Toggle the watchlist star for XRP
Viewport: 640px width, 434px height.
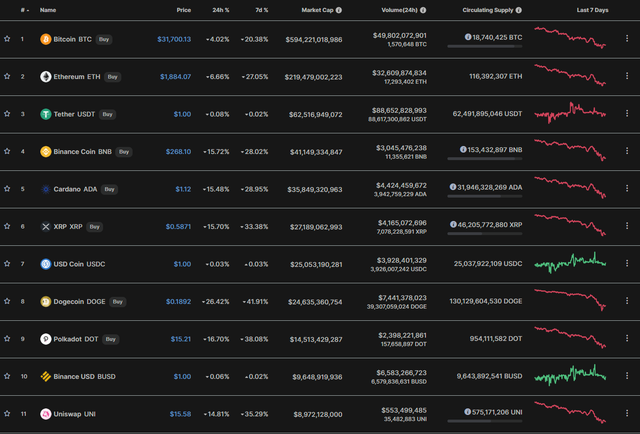pyautogui.click(x=7, y=226)
